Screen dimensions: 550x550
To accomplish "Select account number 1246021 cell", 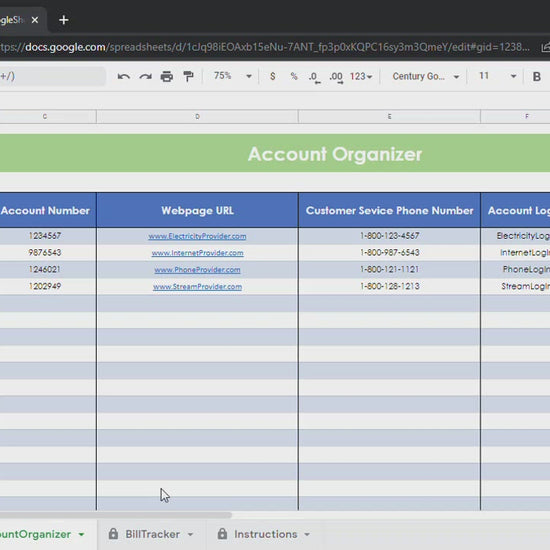I will pos(48,269).
